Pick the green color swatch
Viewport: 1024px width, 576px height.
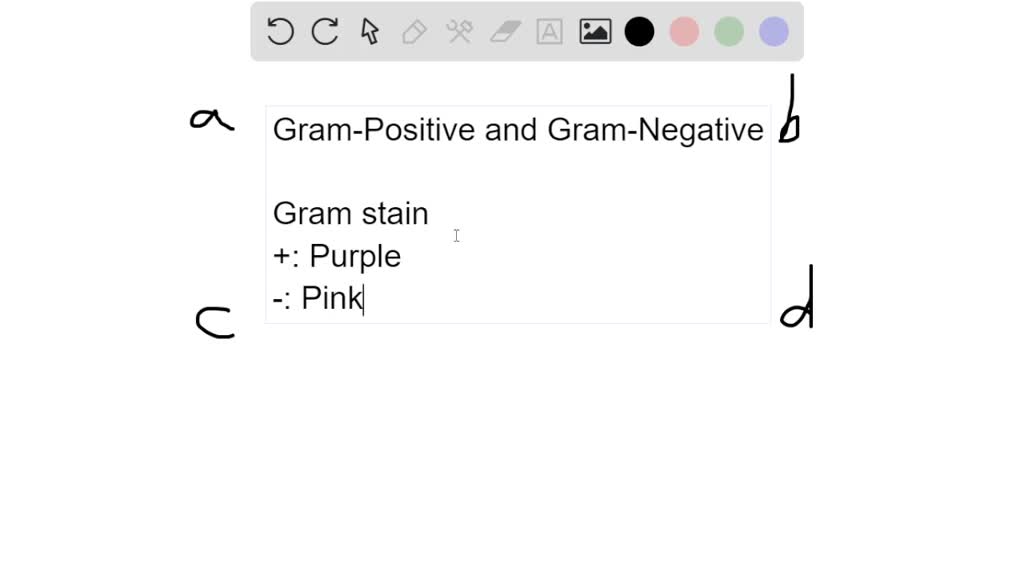[x=728, y=31]
